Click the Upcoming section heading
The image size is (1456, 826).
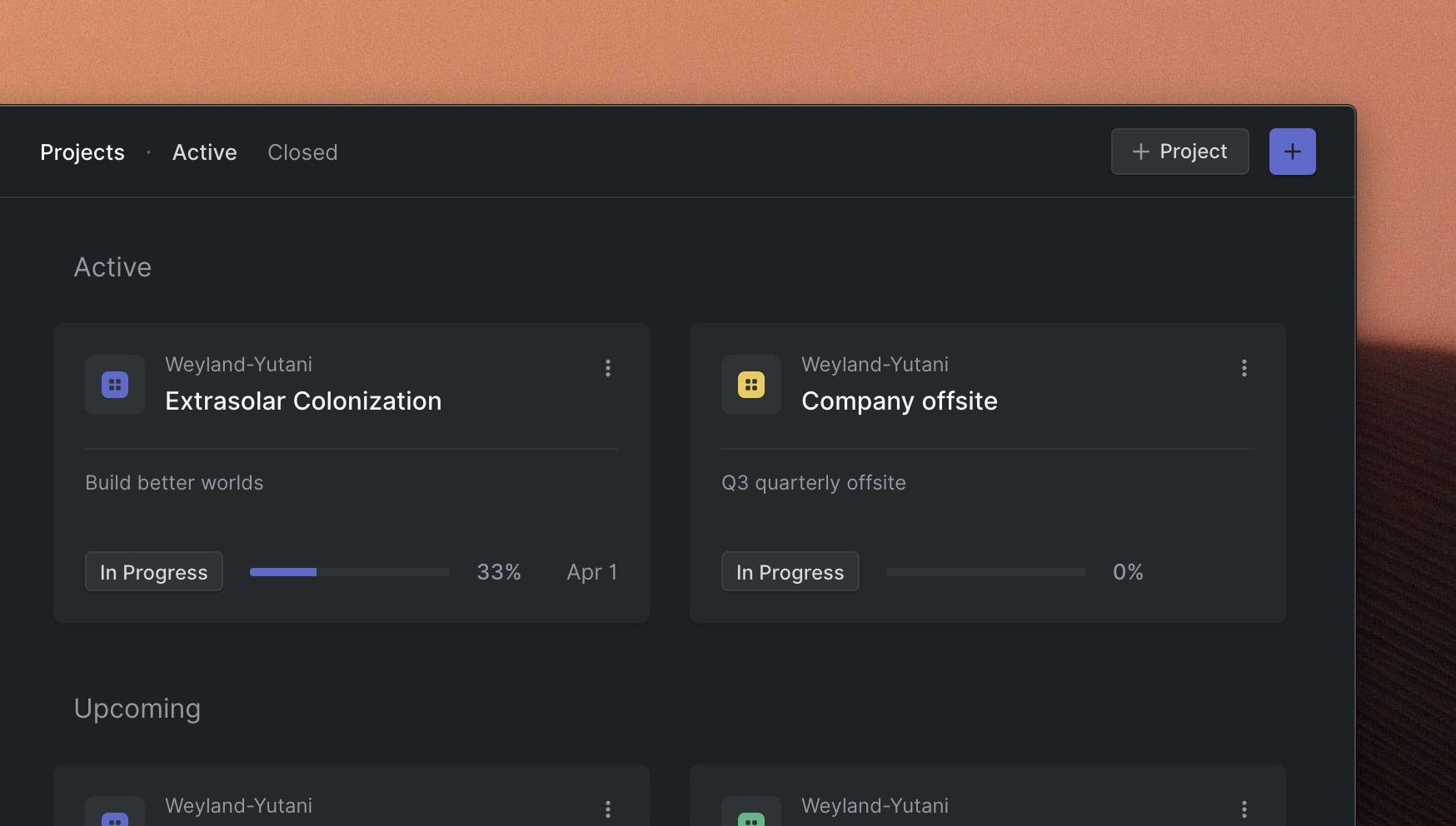(137, 709)
